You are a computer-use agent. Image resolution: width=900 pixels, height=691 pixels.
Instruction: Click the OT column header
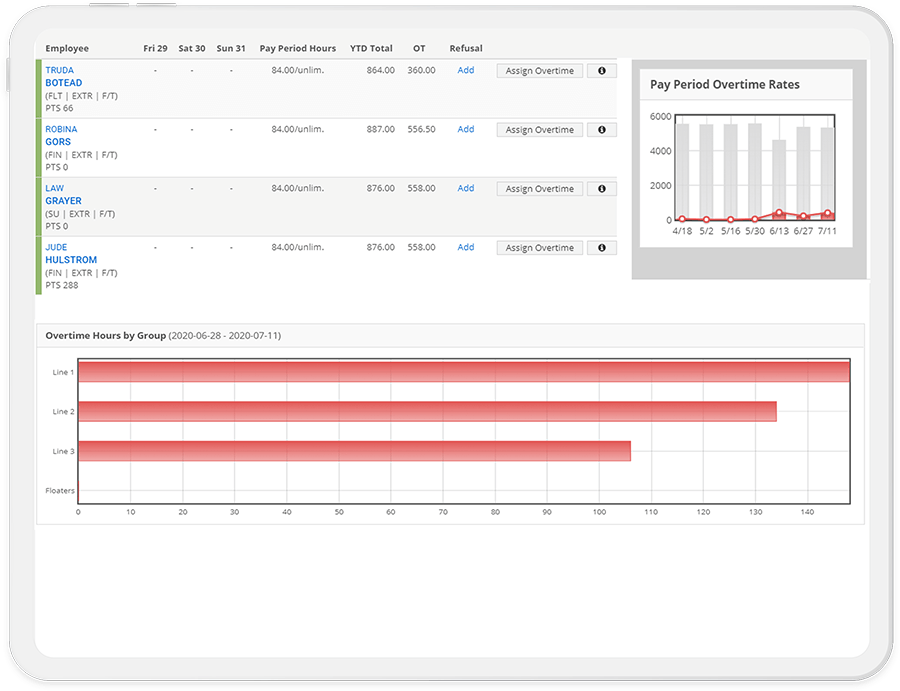point(419,48)
